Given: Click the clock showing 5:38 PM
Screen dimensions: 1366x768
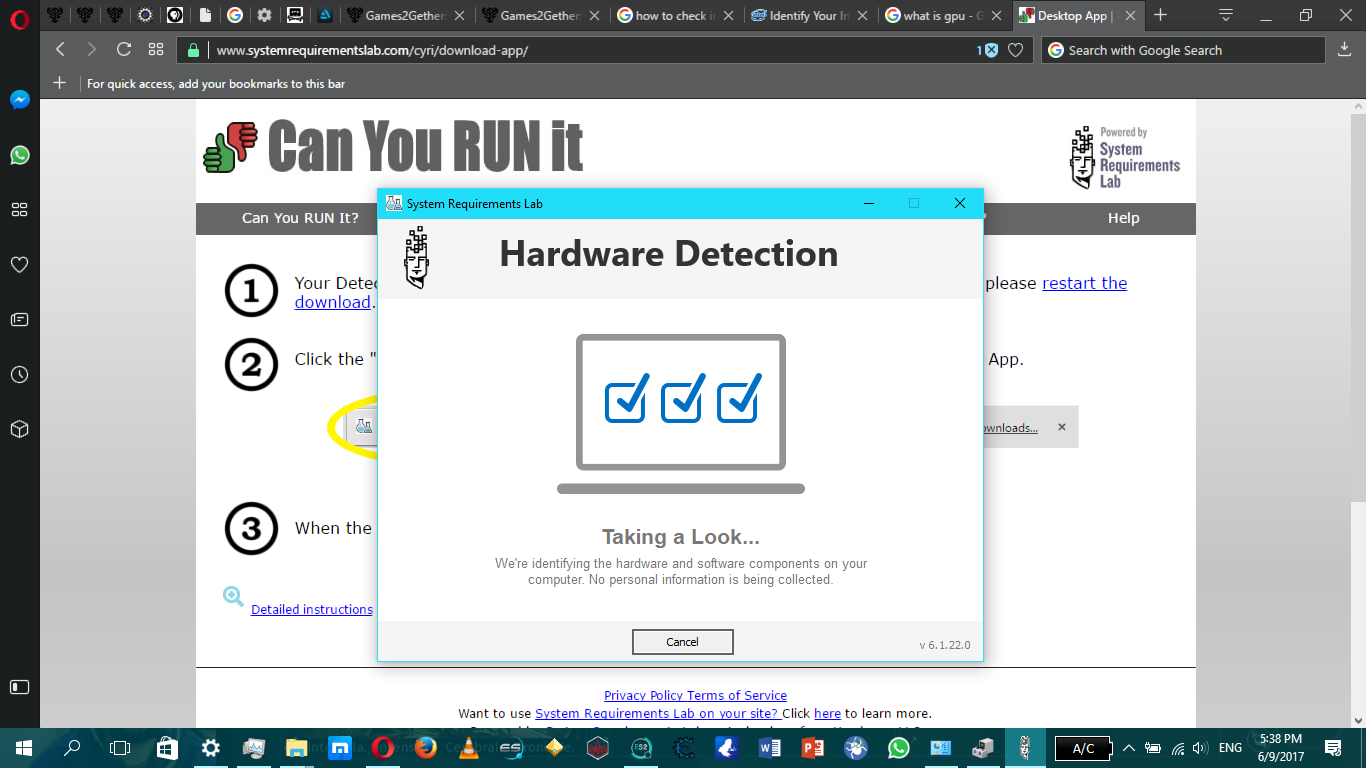Looking at the screenshot, I should point(1281,747).
